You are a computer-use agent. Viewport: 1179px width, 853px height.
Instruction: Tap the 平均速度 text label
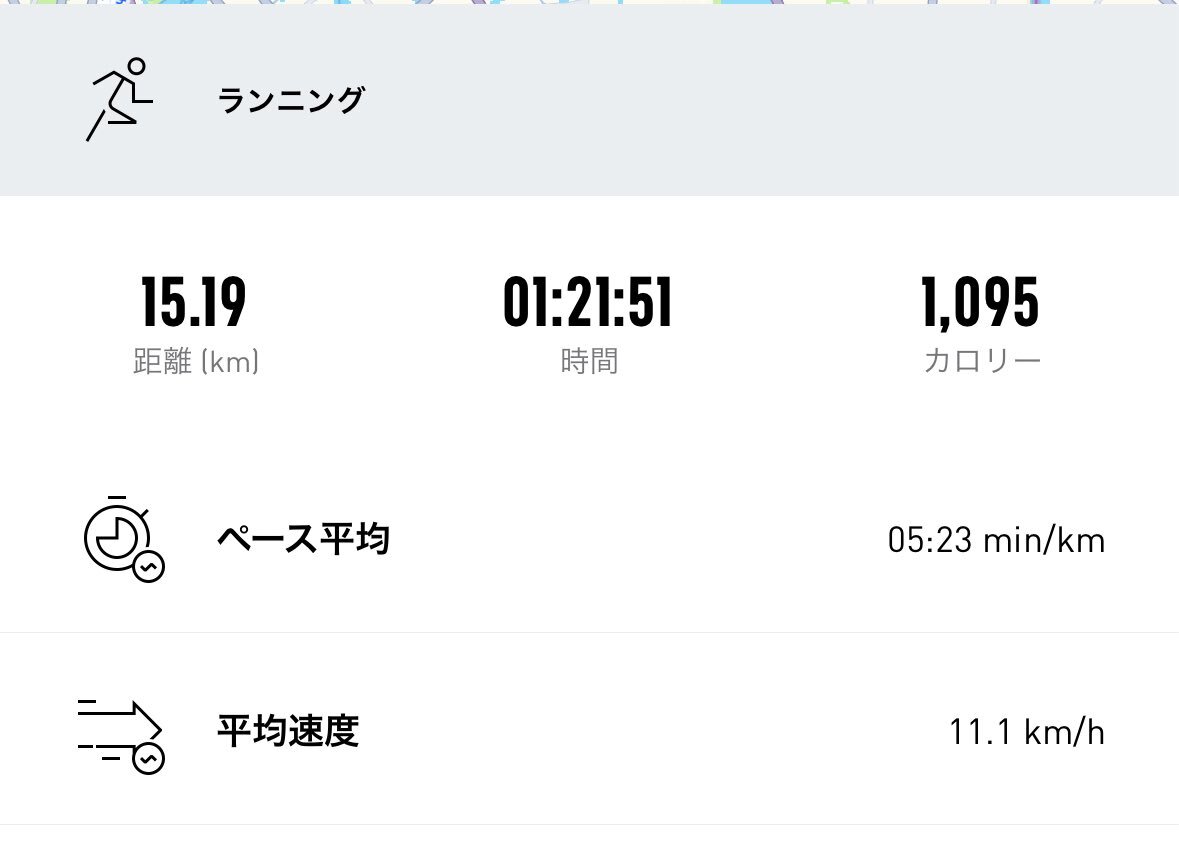(x=288, y=730)
